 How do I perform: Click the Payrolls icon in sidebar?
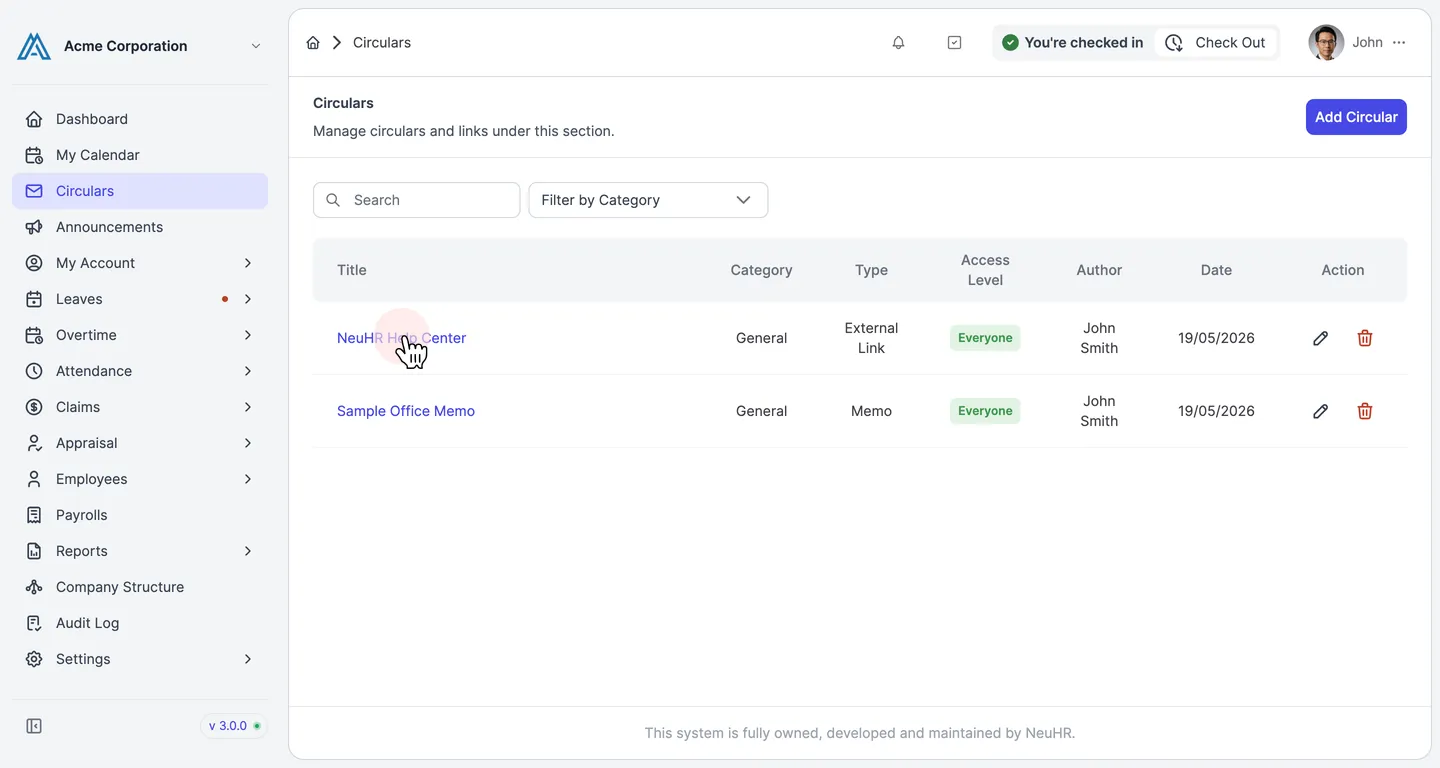coord(34,515)
